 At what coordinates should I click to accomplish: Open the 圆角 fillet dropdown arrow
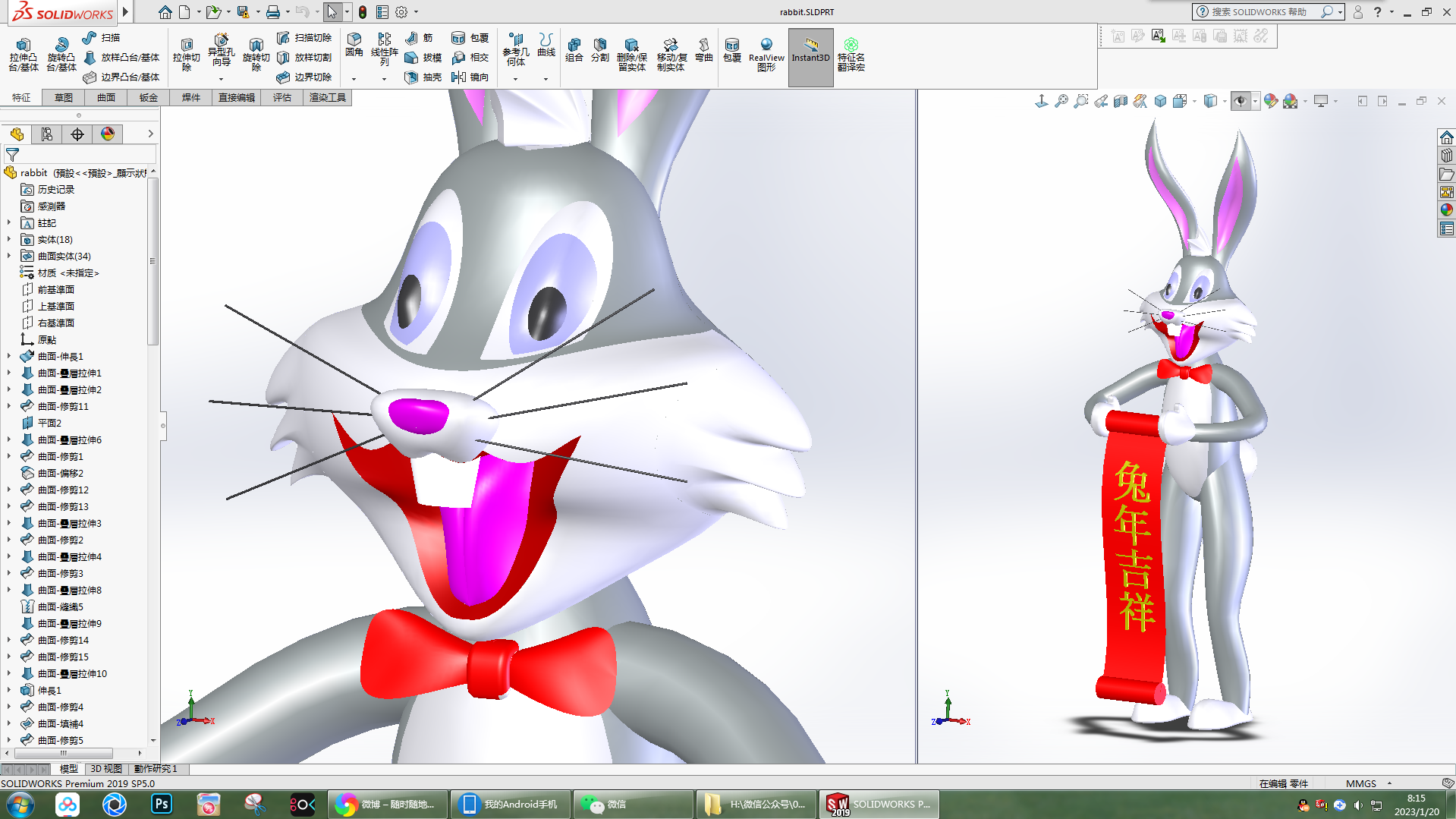tap(354, 79)
